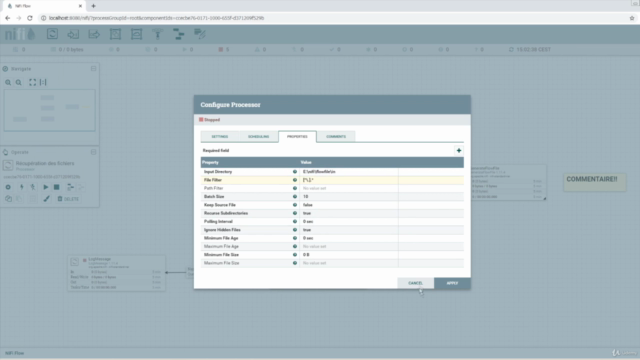Show help for Maximum File Size property
Viewport: 640px width, 360px height.
[x=295, y=263]
